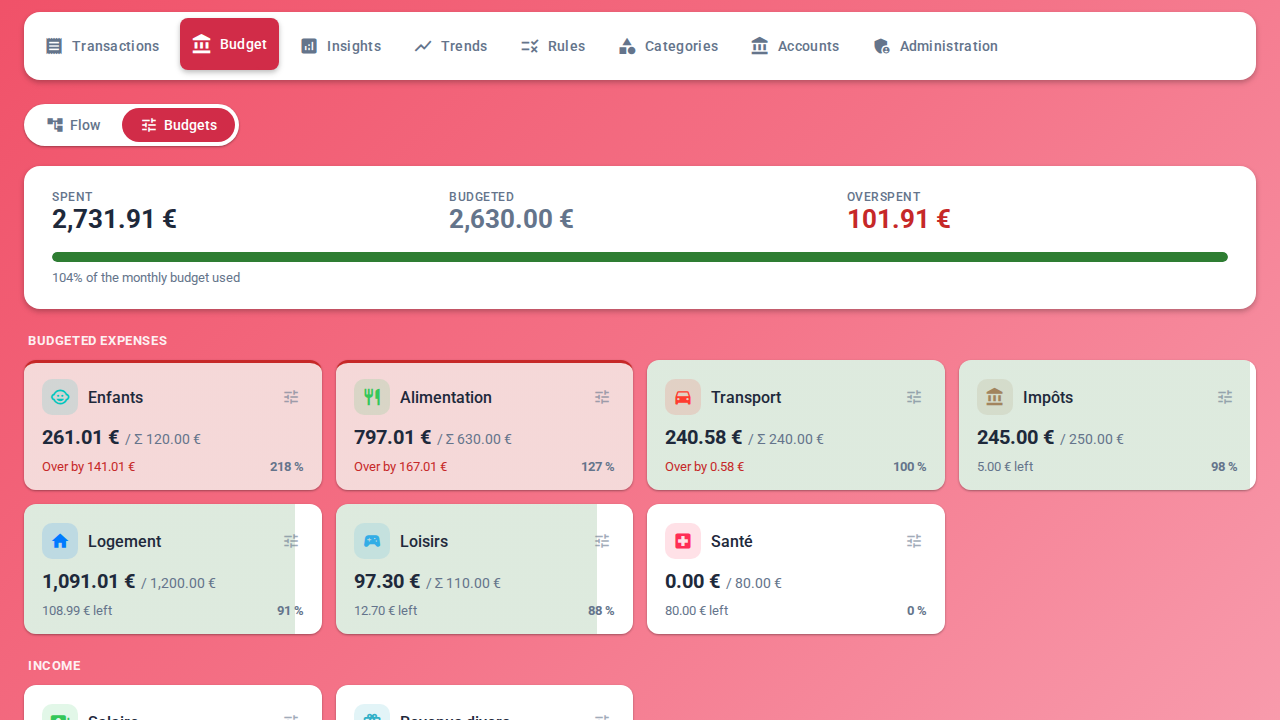This screenshot has height=720, width=1280.
Task: Click the Logement house icon
Action: [x=60, y=541]
